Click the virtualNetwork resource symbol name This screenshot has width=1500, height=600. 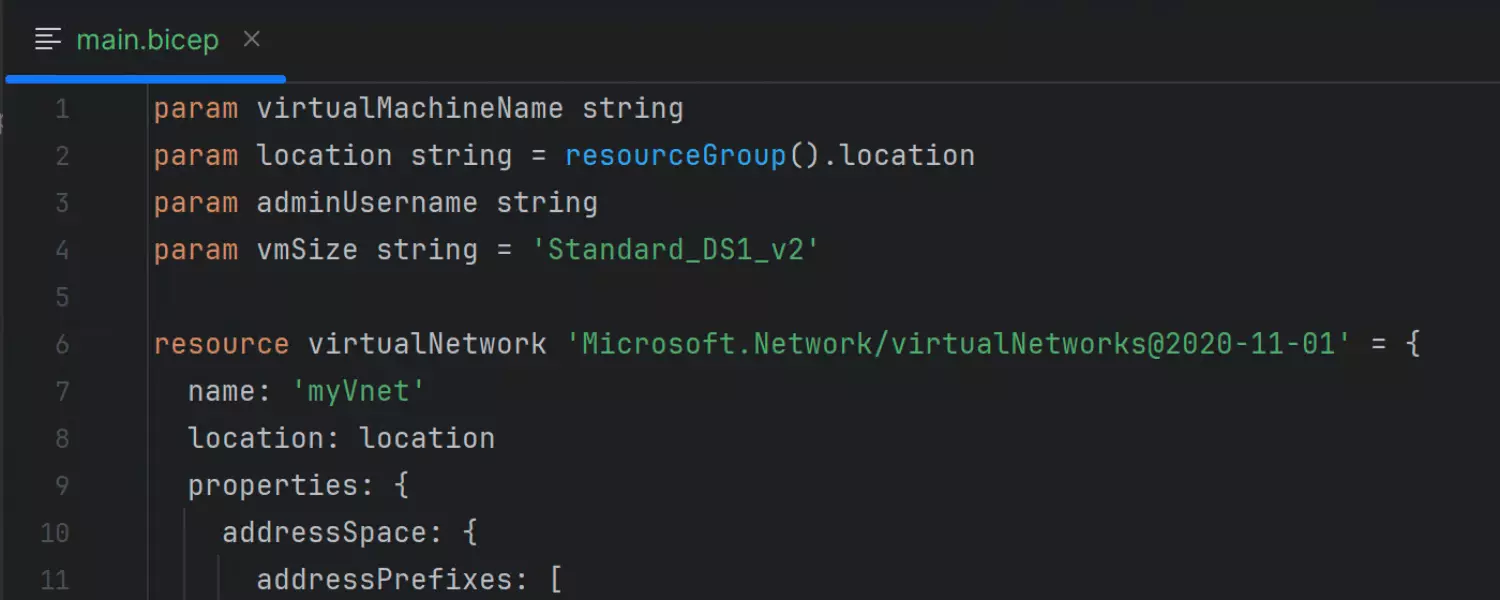pyautogui.click(x=427, y=345)
